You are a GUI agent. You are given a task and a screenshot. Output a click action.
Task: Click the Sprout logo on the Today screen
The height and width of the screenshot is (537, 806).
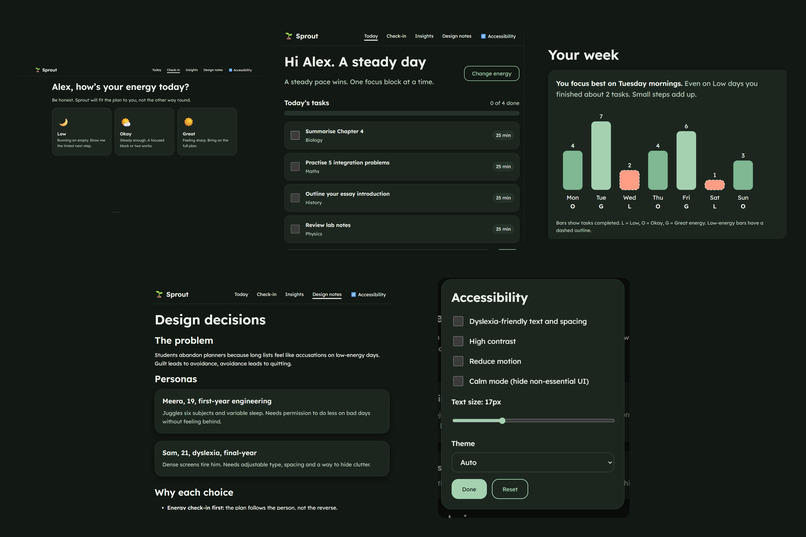[x=302, y=36]
